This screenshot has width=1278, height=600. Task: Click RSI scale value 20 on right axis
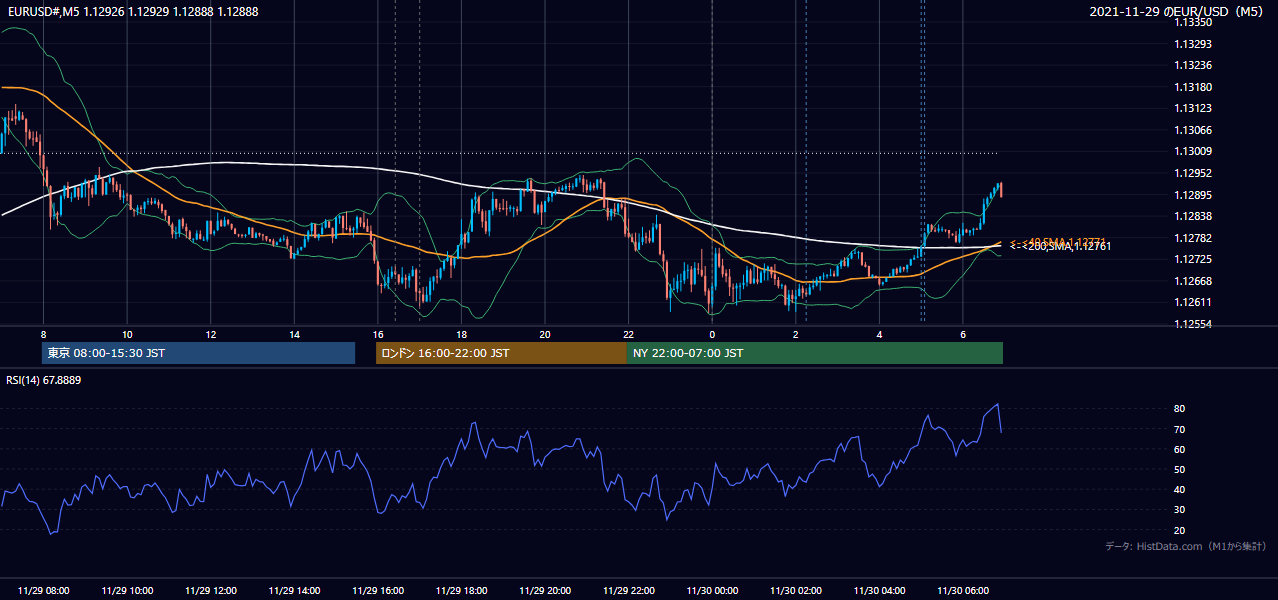[x=1180, y=530]
